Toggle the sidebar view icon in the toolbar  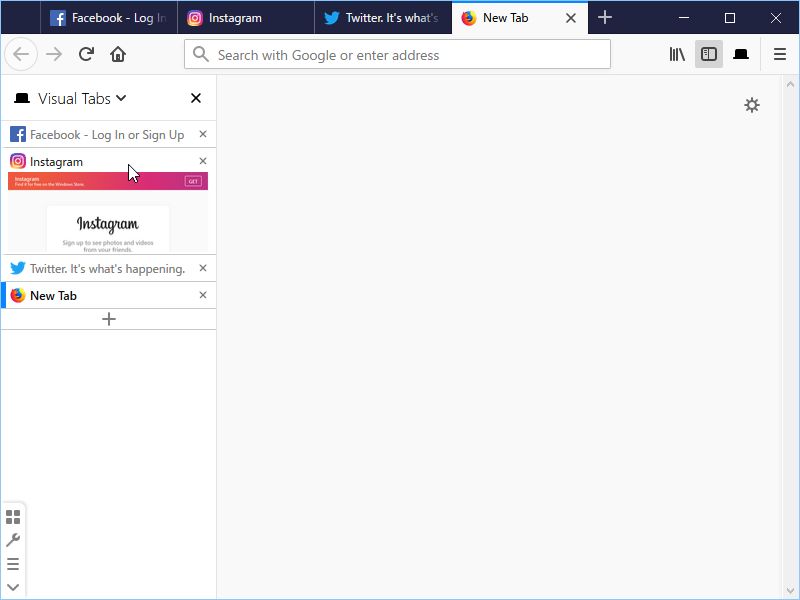pyautogui.click(x=709, y=54)
